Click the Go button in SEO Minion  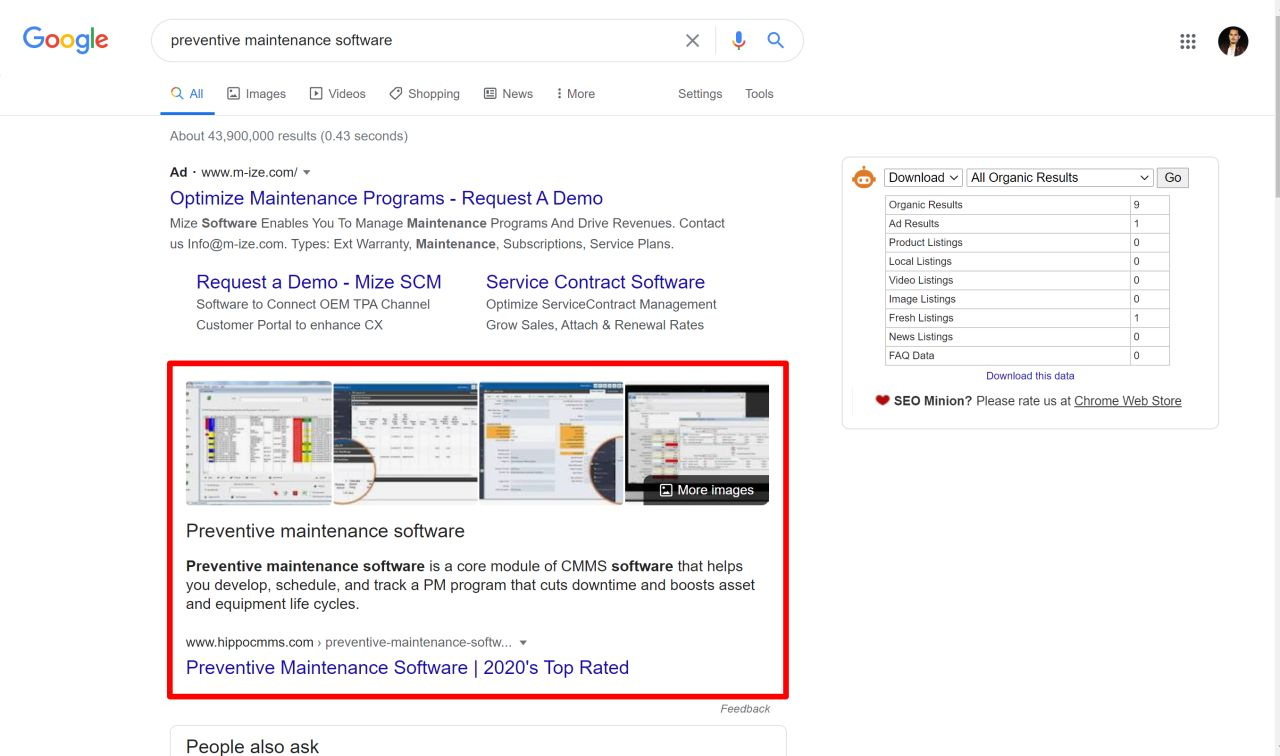[1173, 178]
